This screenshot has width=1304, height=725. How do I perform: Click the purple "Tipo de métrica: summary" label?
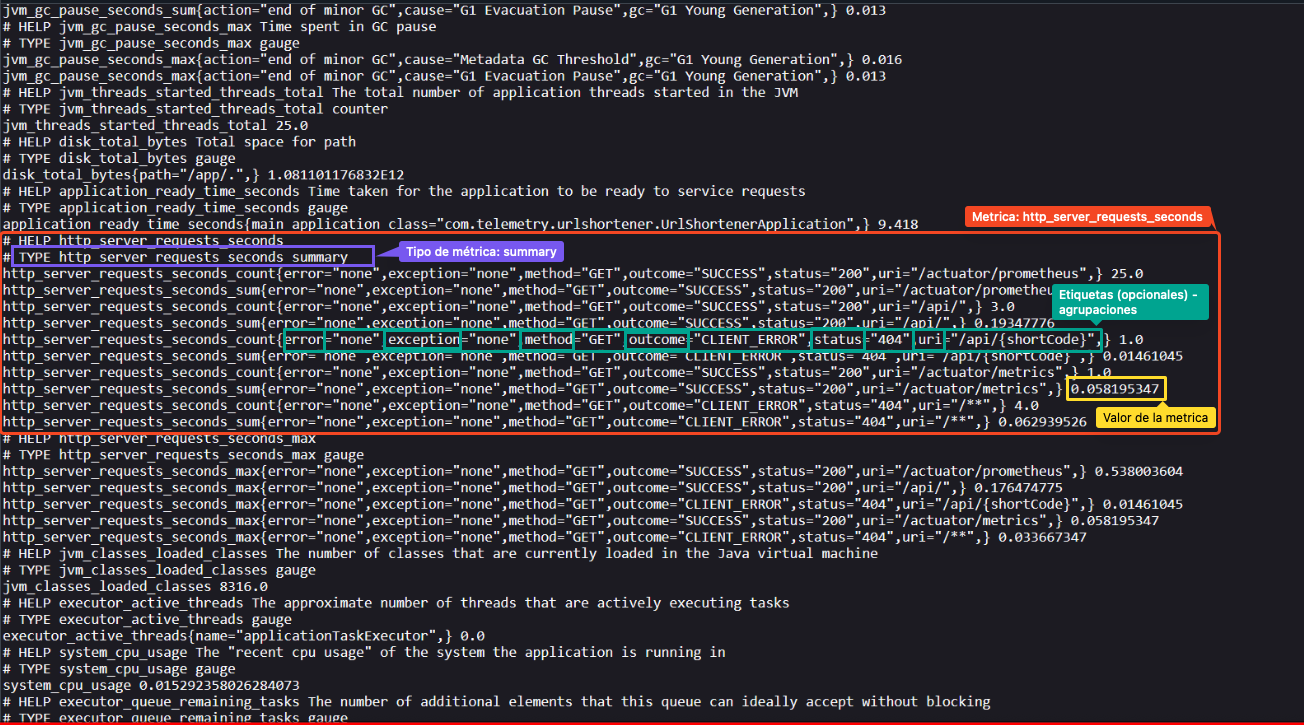pyautogui.click(x=481, y=251)
